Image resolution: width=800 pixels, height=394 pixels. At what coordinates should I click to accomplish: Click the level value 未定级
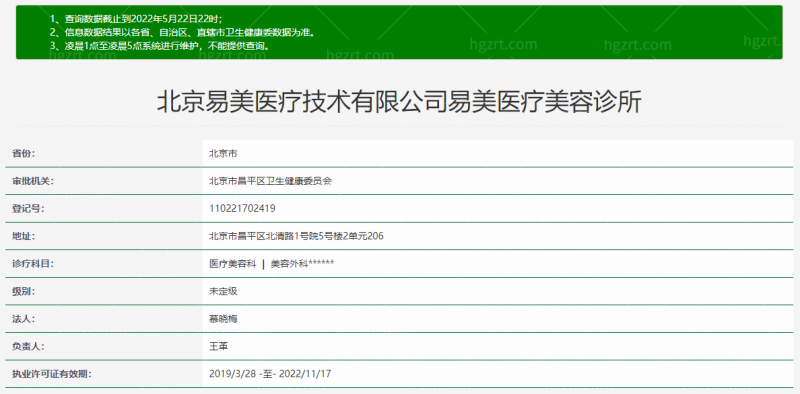pos(223,291)
